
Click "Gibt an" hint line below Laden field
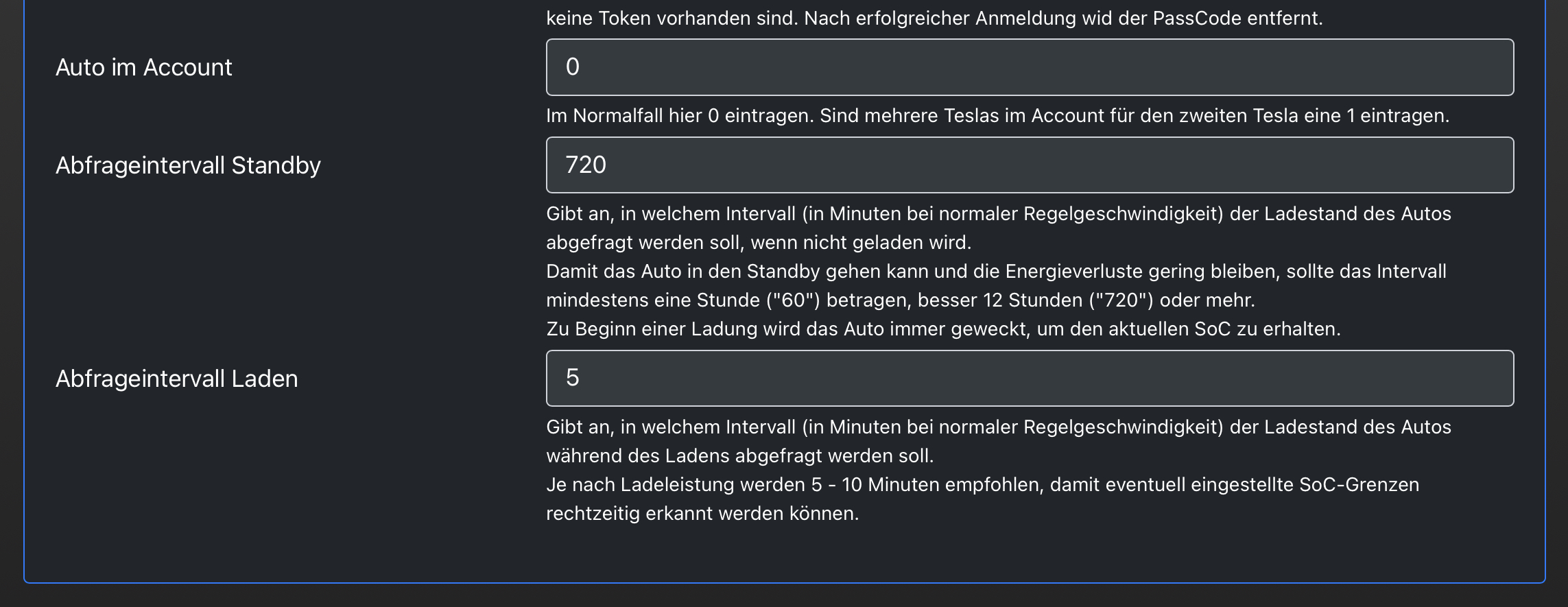click(x=998, y=427)
